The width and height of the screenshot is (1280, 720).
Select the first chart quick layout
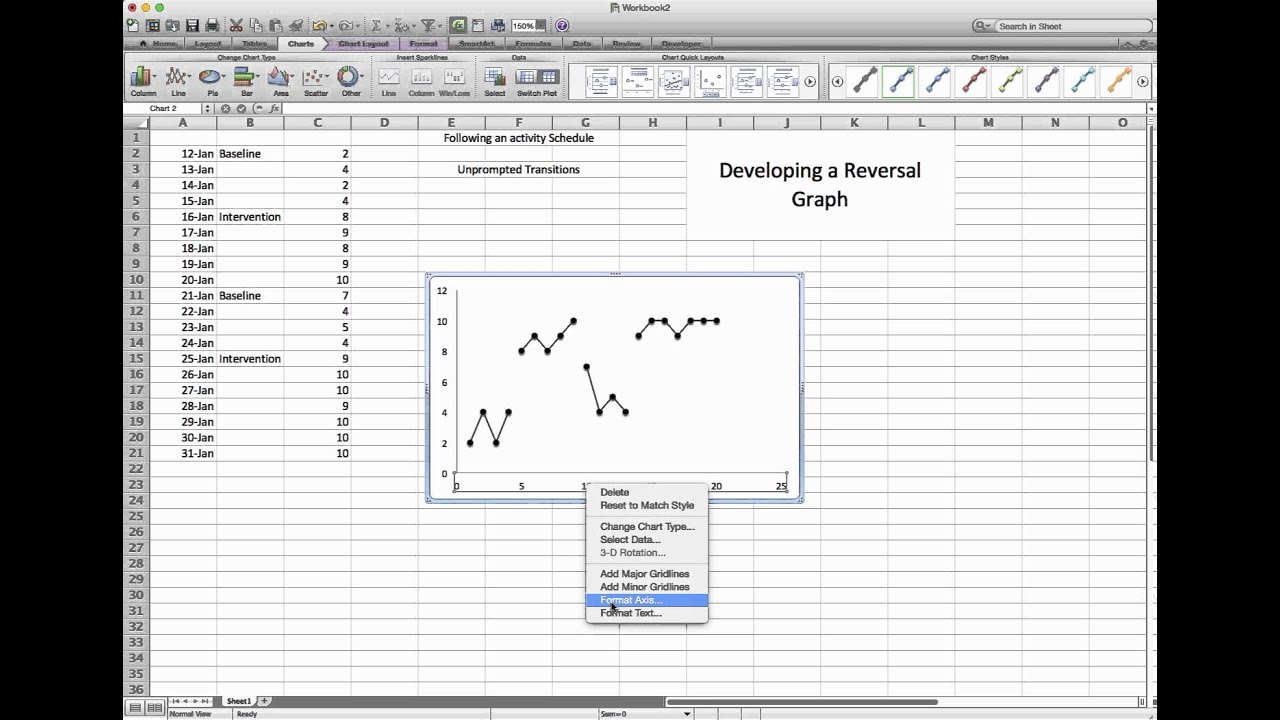click(x=602, y=81)
